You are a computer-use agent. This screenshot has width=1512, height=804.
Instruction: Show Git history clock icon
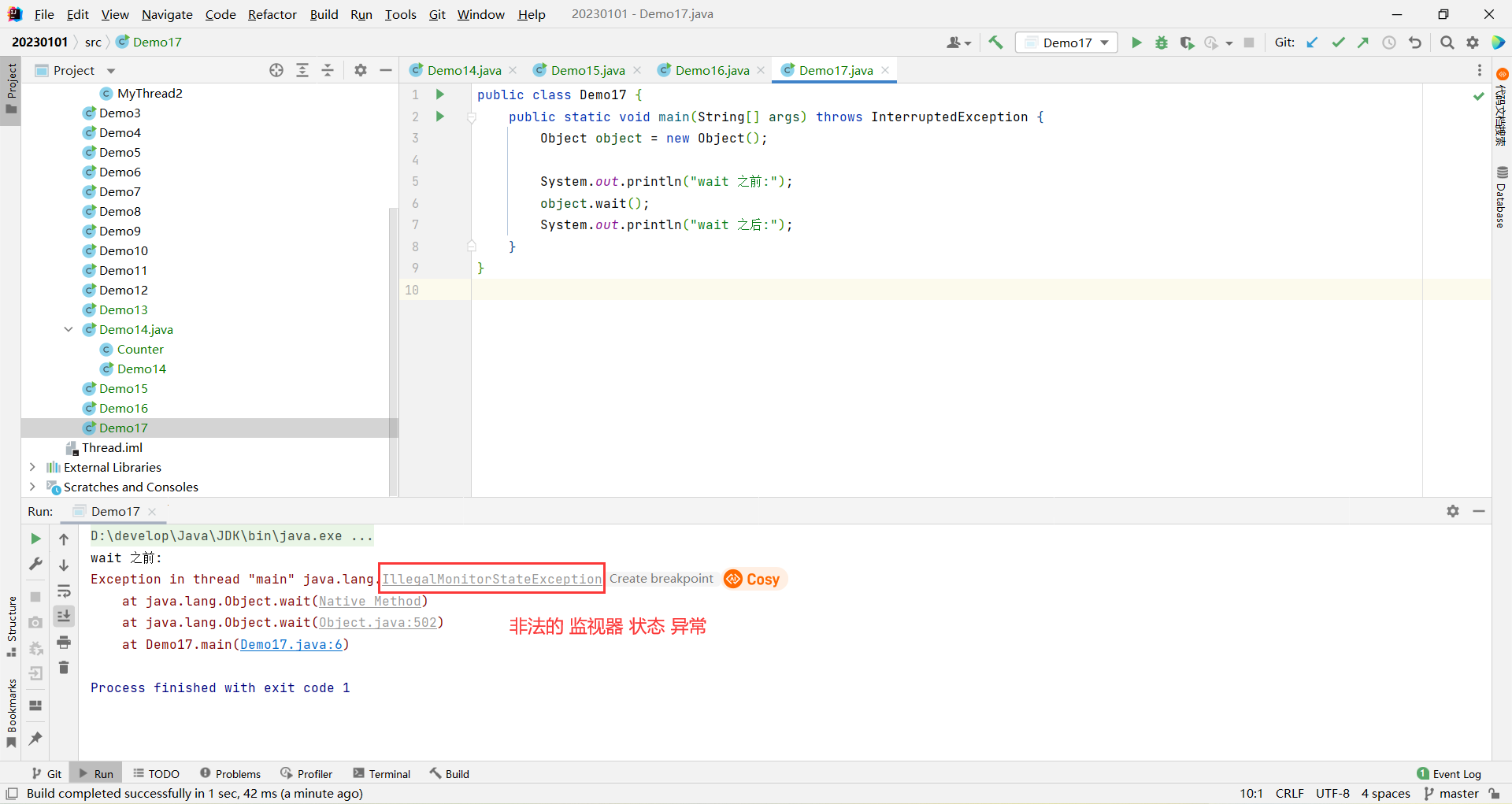1389,43
